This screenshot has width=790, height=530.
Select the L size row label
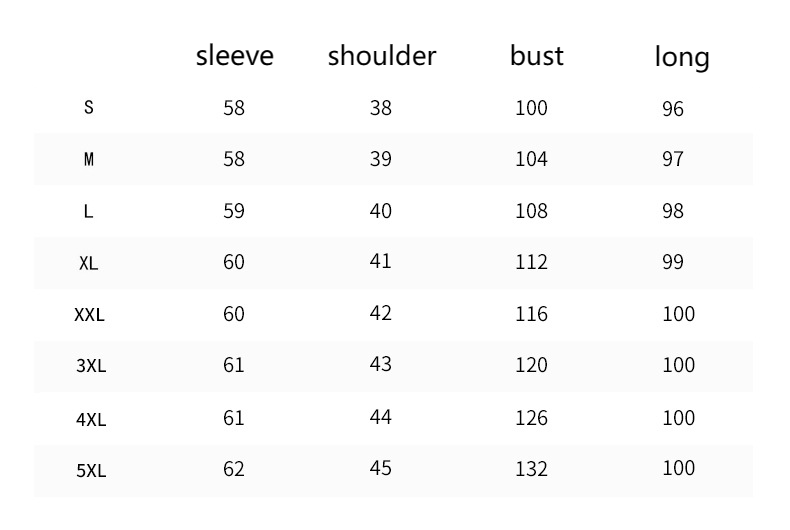coord(89,211)
